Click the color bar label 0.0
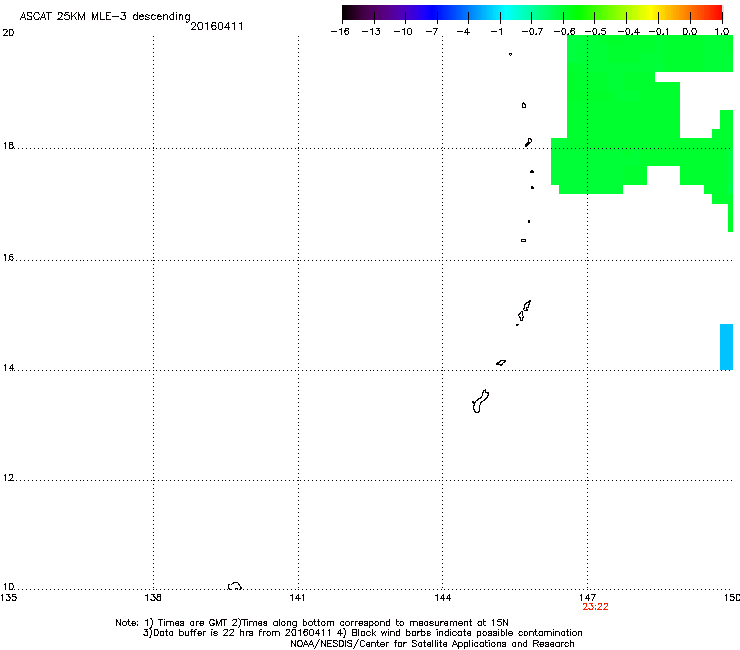 pos(690,32)
